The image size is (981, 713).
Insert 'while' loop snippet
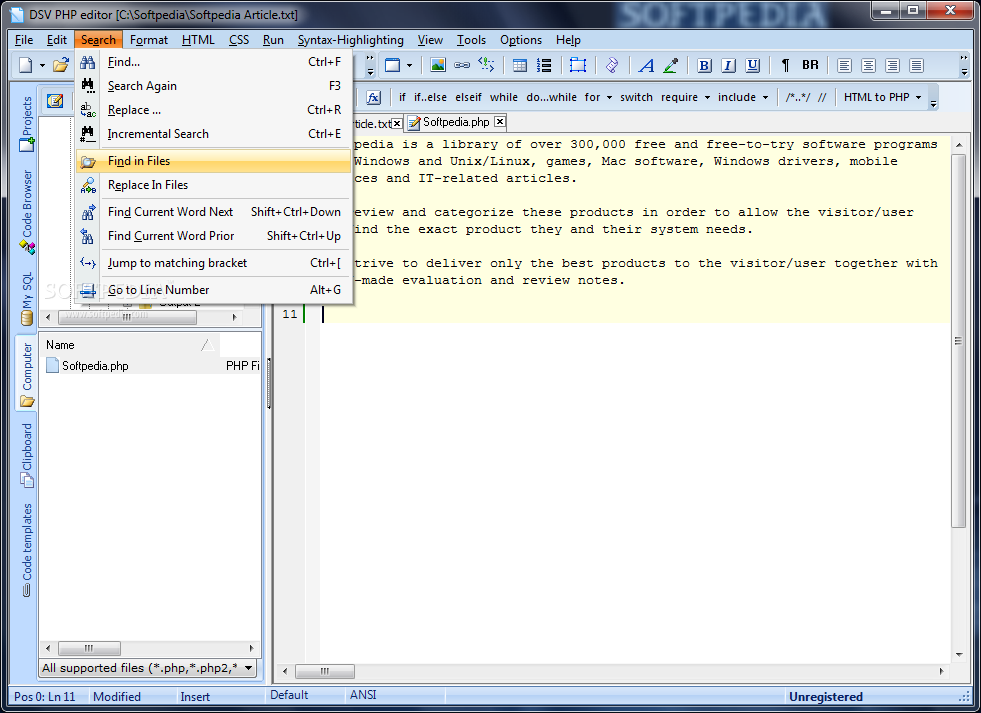(504, 98)
